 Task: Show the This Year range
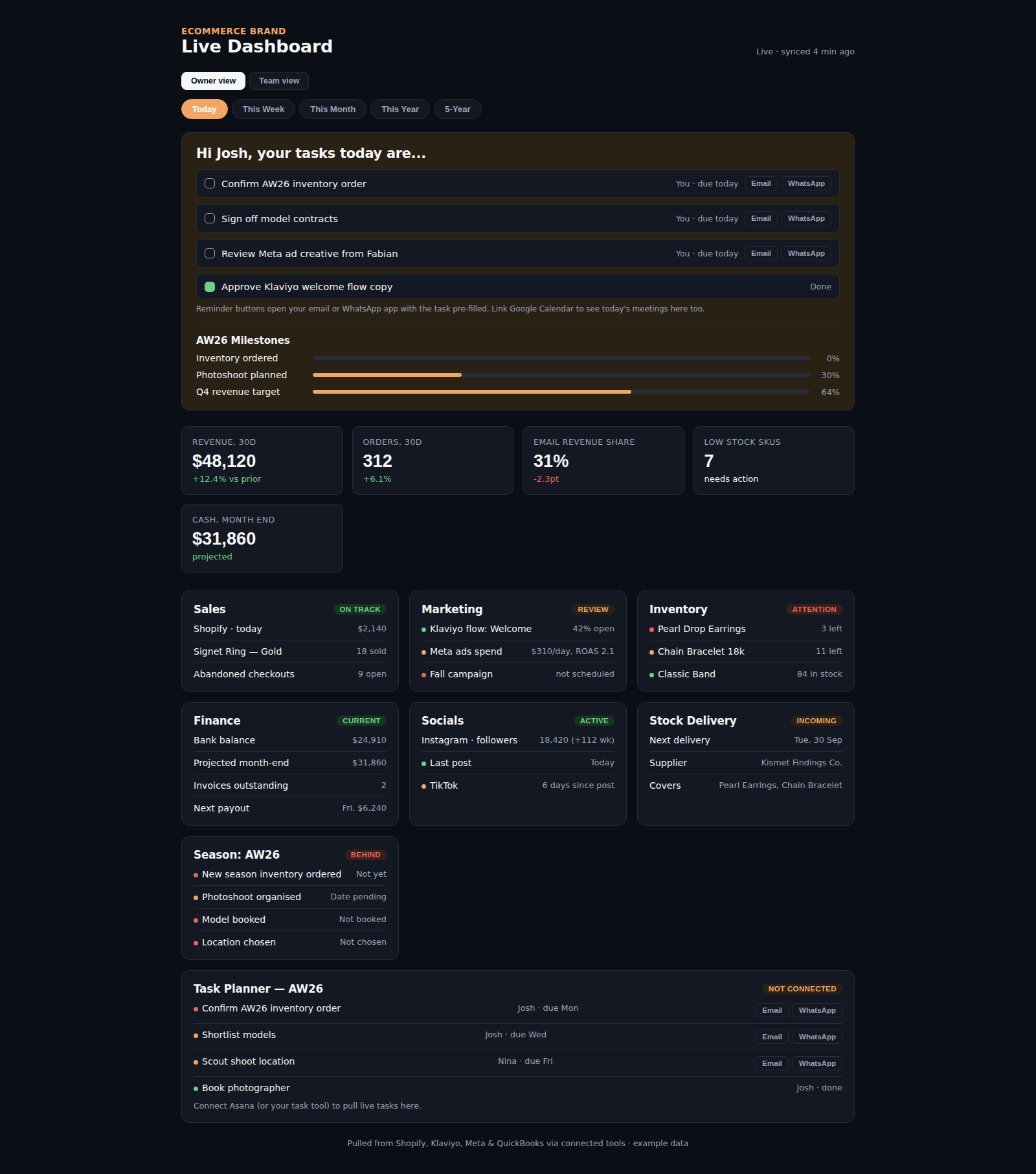pos(400,109)
